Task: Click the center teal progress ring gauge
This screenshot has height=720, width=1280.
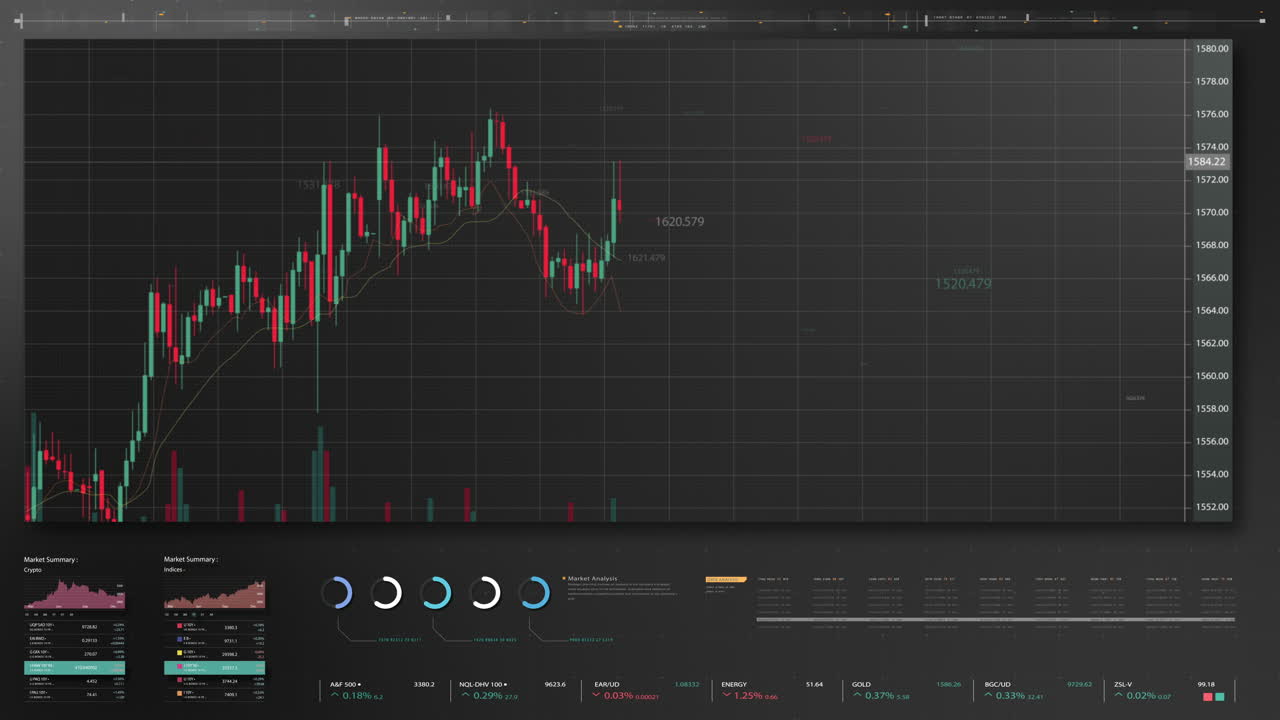Action: [436, 593]
